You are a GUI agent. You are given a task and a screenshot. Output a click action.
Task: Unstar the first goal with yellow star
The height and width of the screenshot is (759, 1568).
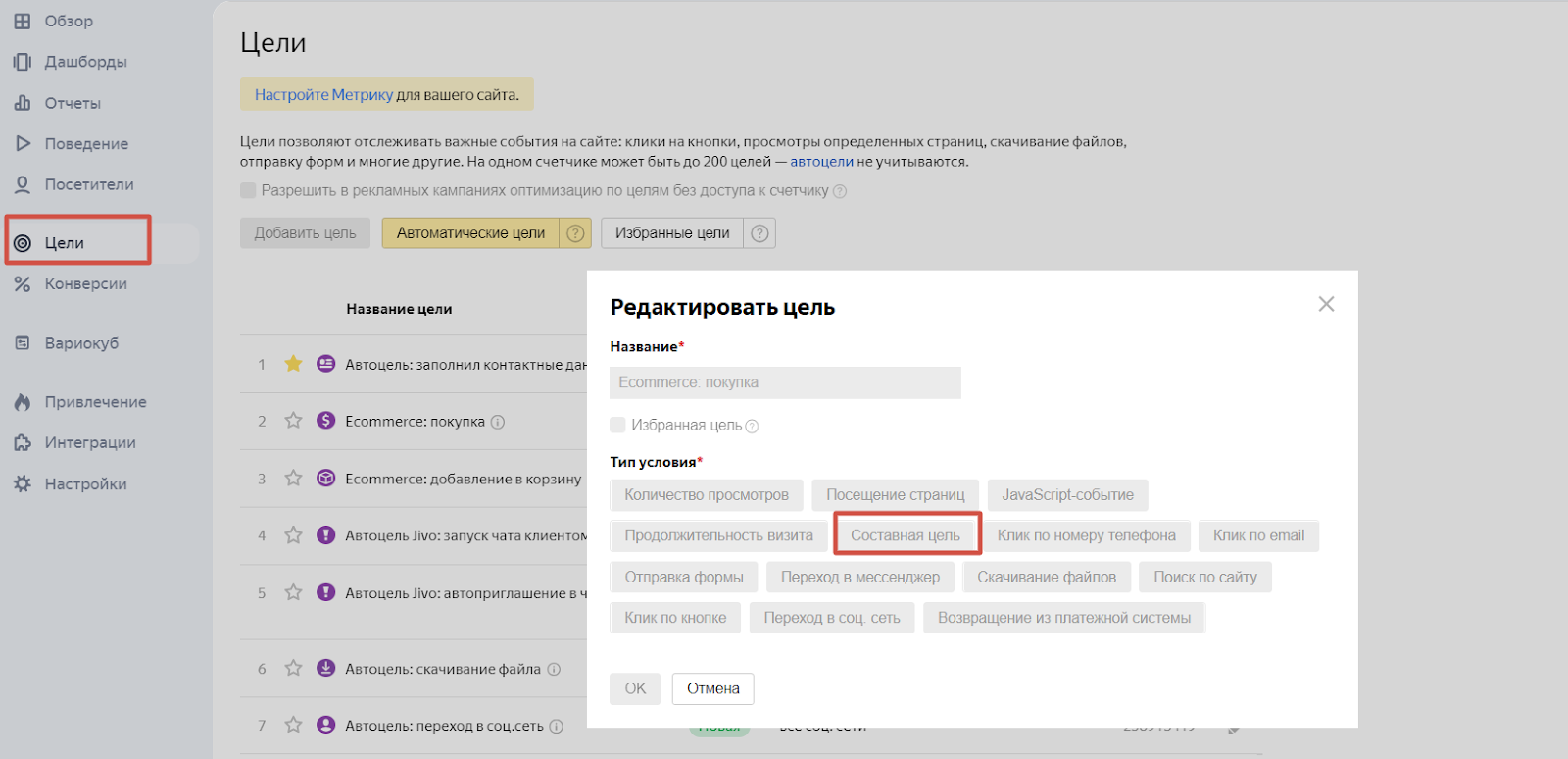pos(293,364)
